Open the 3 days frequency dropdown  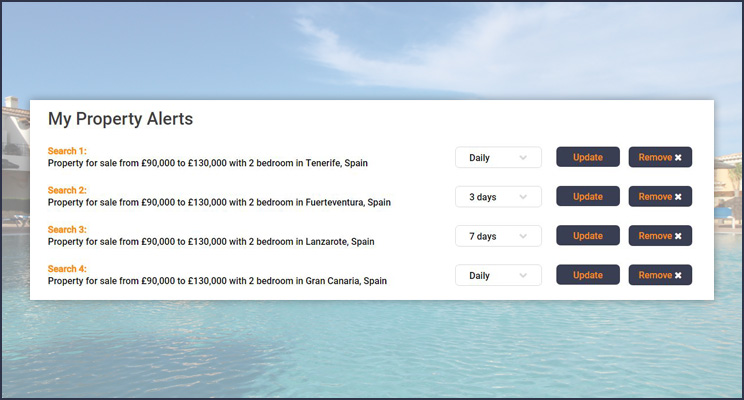coord(498,197)
